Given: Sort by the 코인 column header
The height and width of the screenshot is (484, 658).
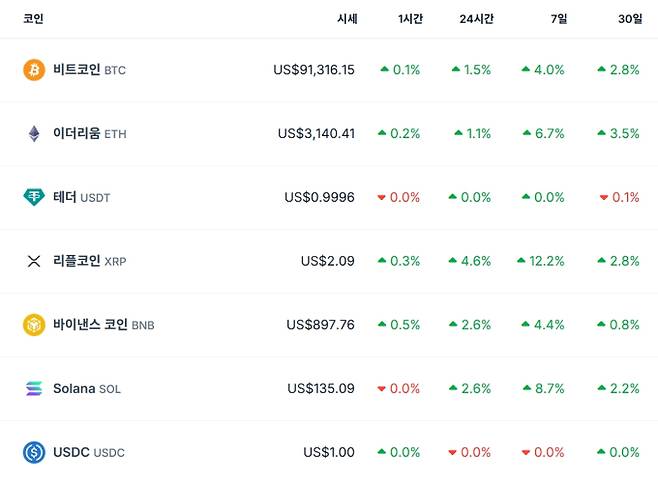Looking at the screenshot, I should (x=33, y=19).
